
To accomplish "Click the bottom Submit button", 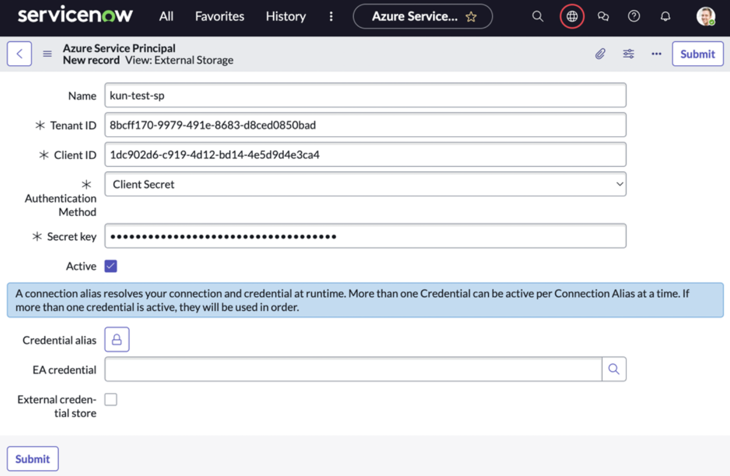I will (x=33, y=459).
